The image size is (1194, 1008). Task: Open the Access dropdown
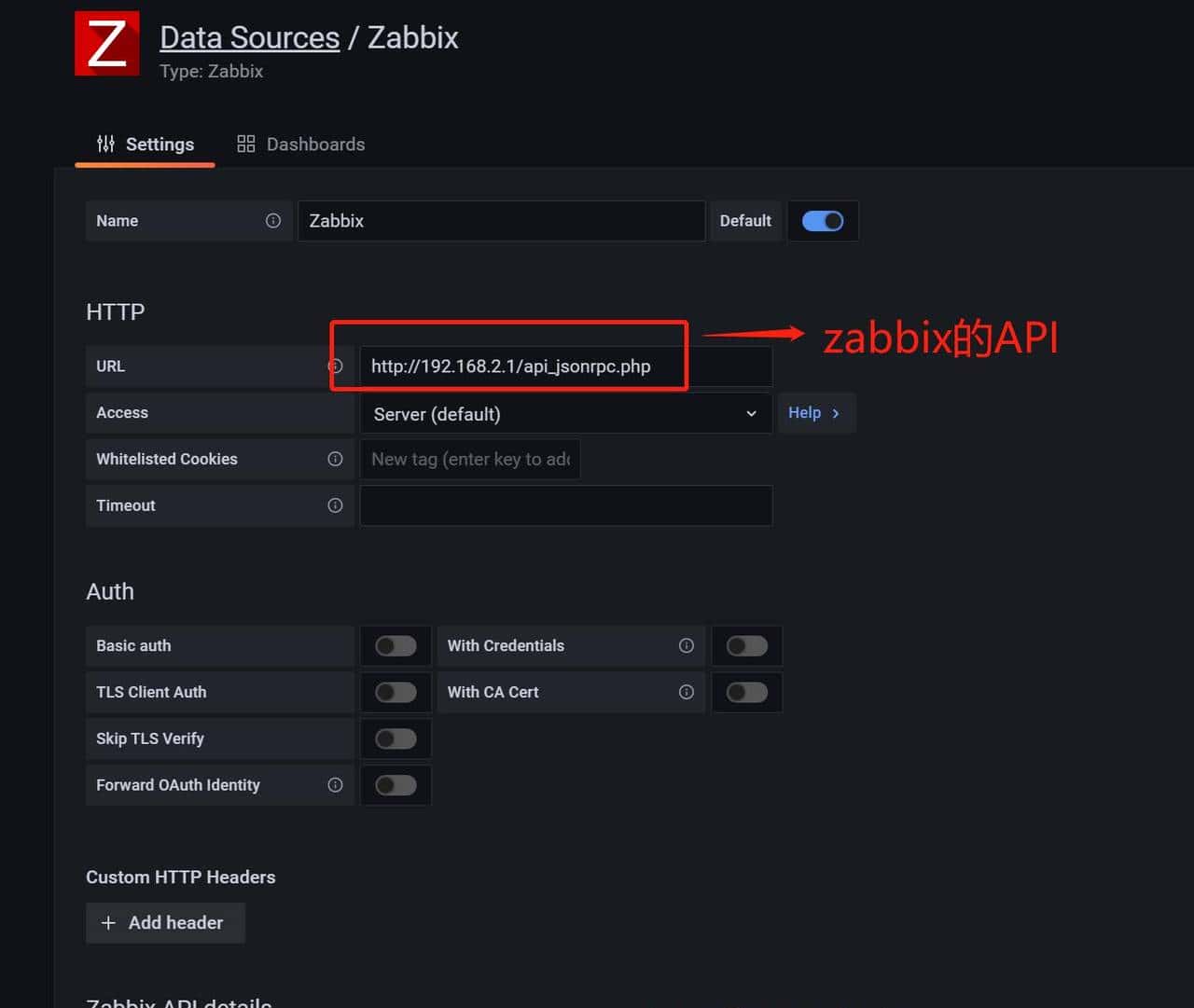coord(565,413)
